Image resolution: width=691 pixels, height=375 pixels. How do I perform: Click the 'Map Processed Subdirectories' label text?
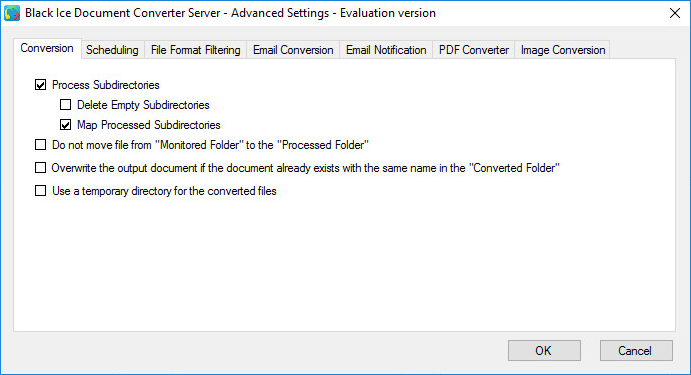pyautogui.click(x=149, y=125)
